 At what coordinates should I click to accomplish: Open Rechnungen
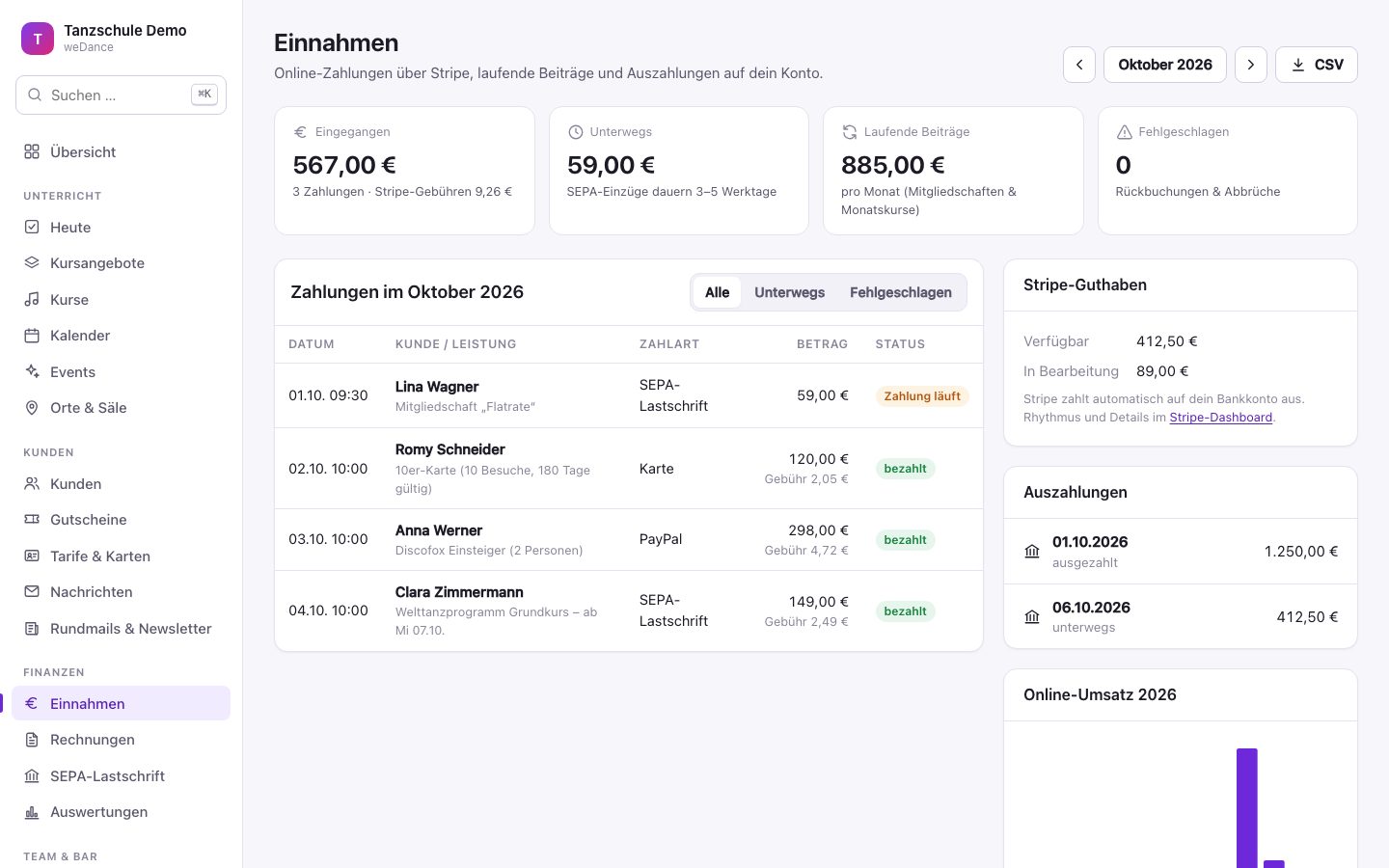coord(121,740)
